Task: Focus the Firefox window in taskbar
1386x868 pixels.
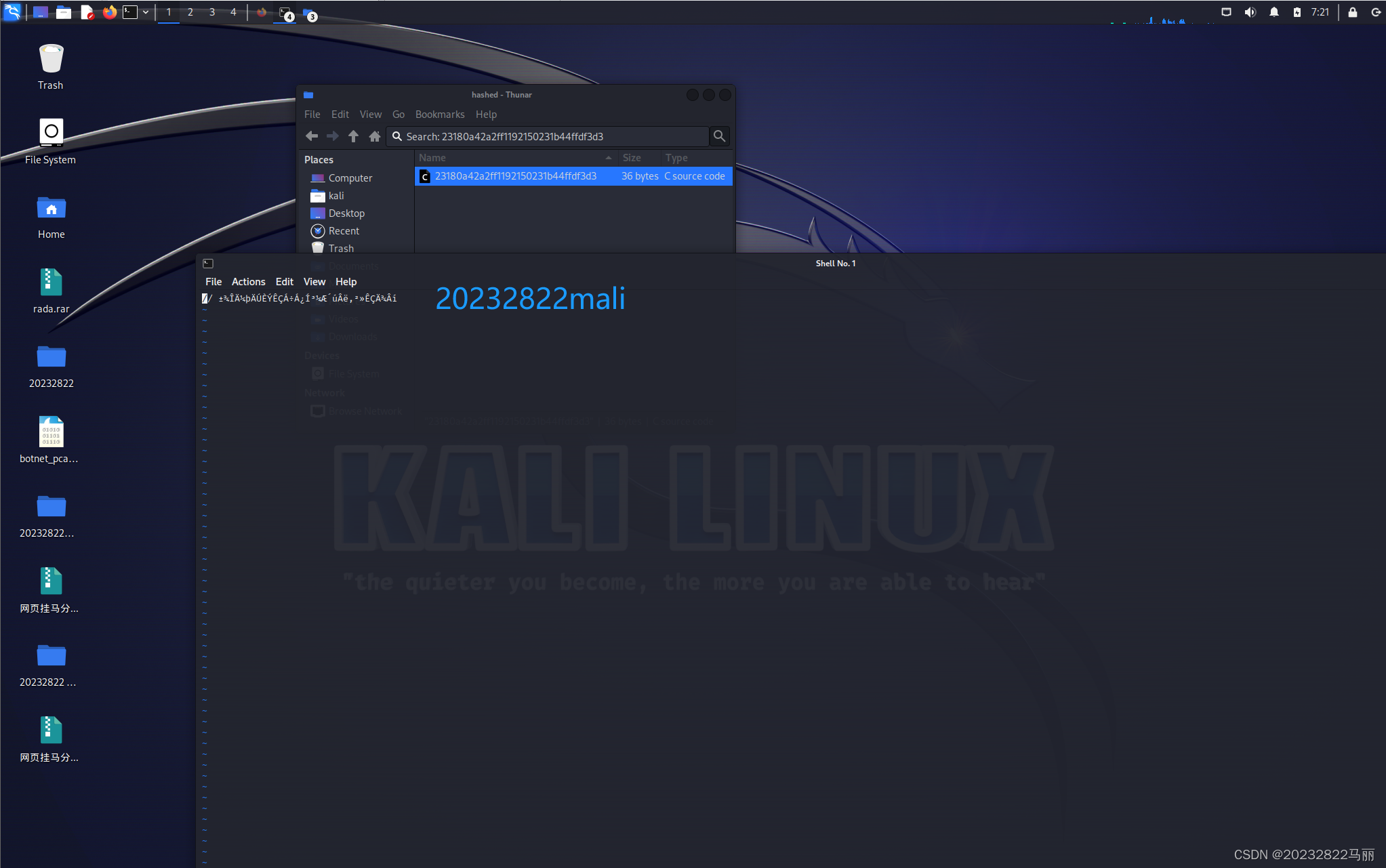Action: (262, 12)
